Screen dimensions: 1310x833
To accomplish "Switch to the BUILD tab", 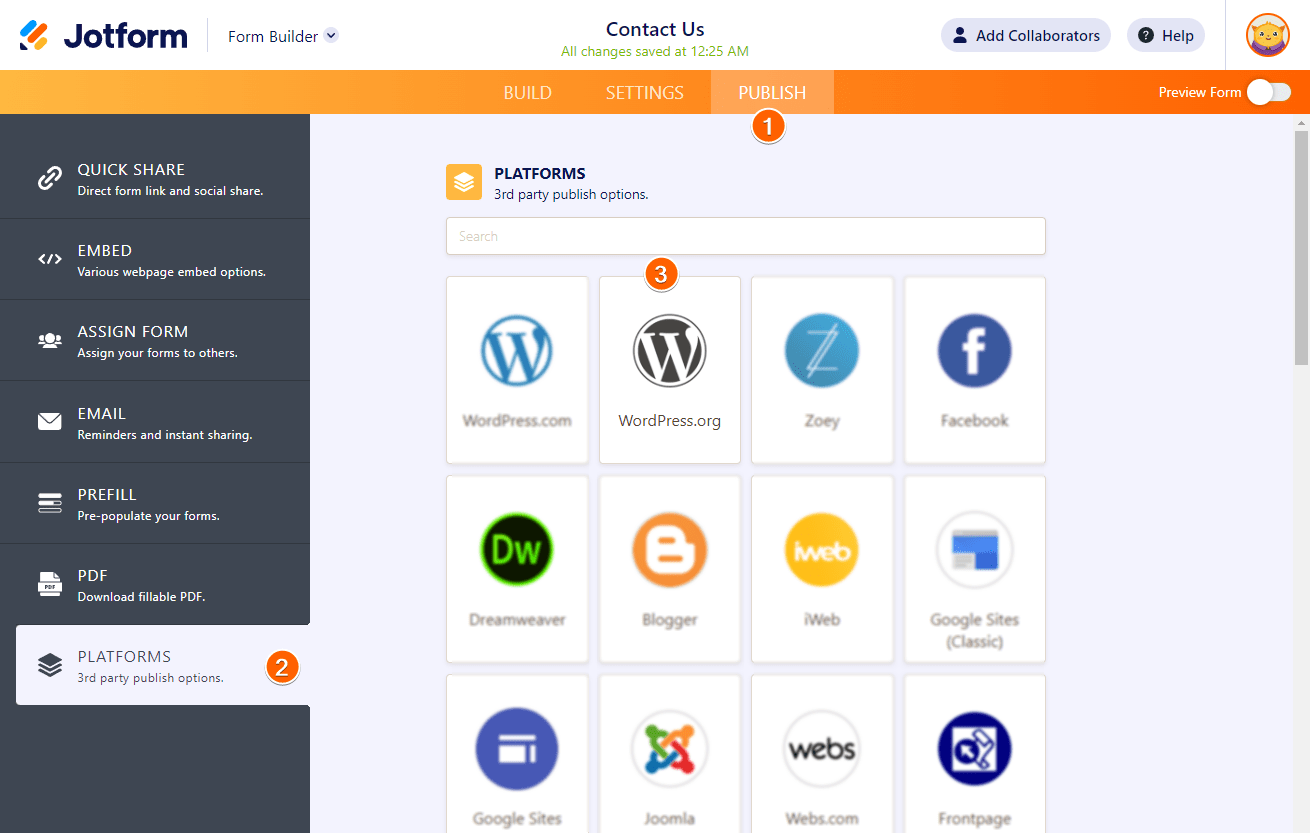I will 527,92.
